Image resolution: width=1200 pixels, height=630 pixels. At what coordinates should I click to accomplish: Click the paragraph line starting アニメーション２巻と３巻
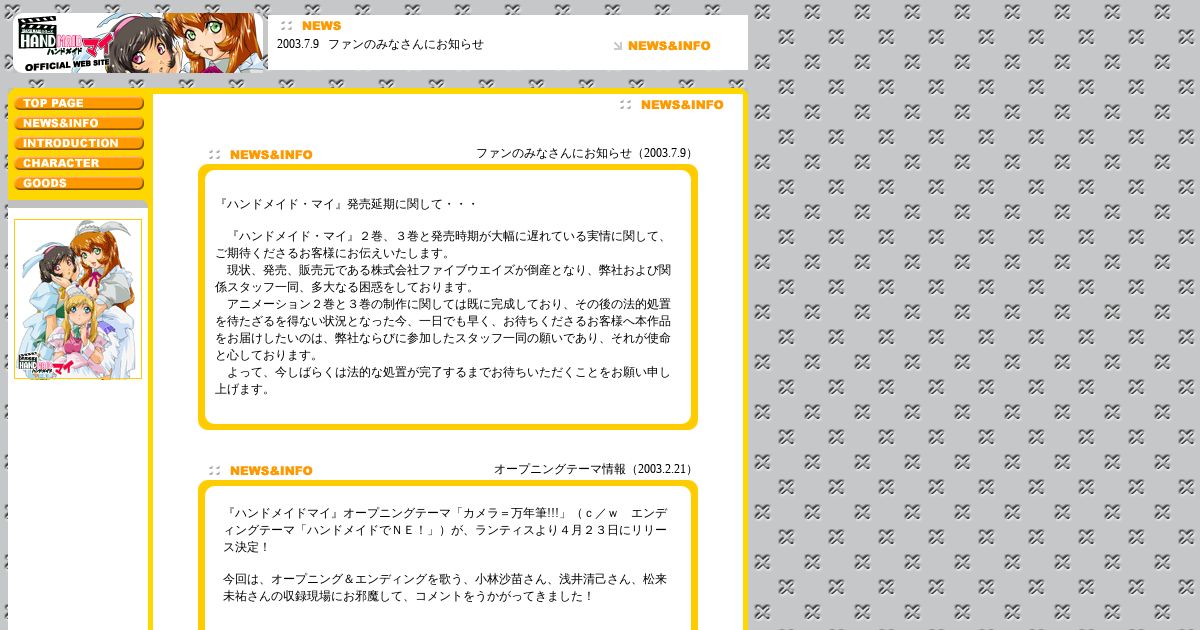(x=443, y=304)
